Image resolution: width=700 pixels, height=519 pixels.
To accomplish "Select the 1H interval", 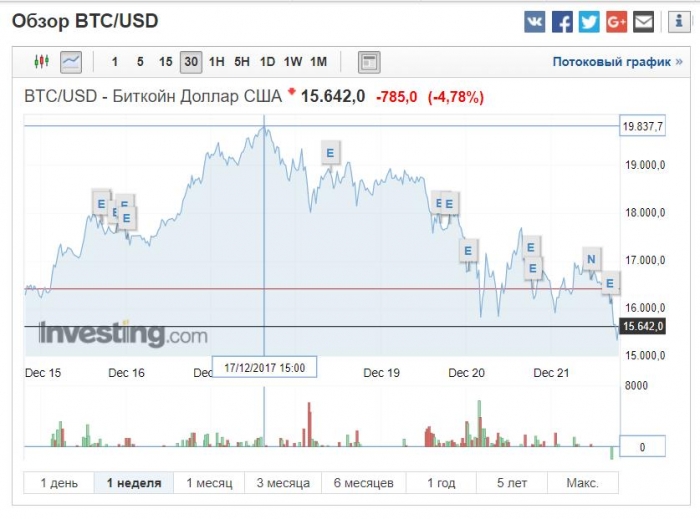I will pyautogui.click(x=216, y=62).
